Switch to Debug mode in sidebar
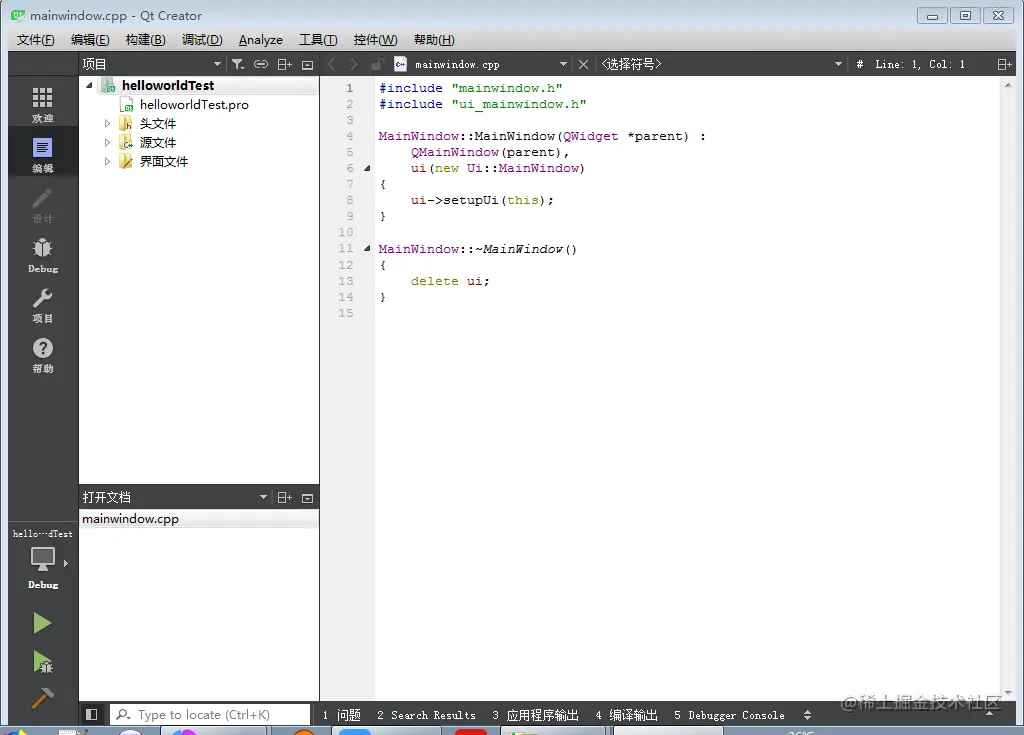Image resolution: width=1024 pixels, height=735 pixels. click(42, 255)
